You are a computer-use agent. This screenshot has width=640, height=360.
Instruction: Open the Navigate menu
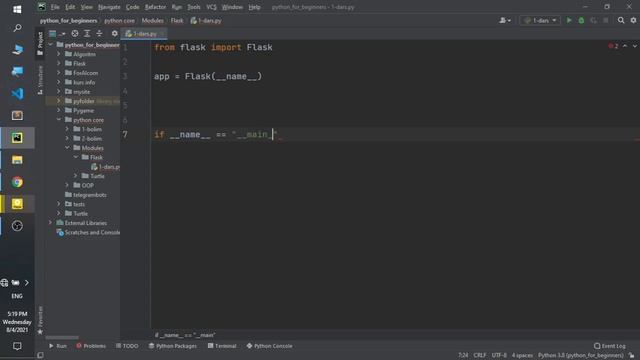[x=109, y=7]
